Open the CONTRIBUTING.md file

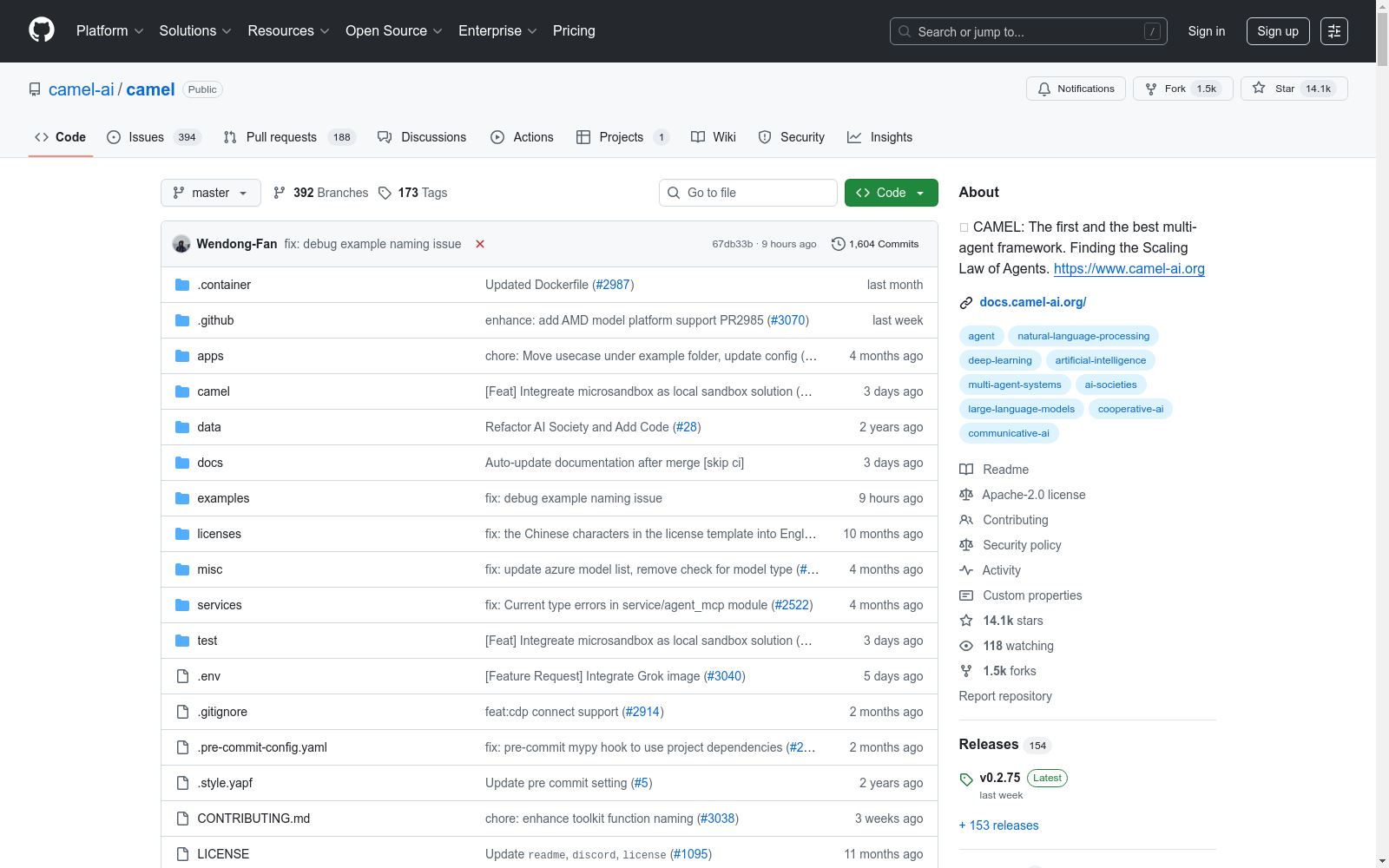pos(253,819)
